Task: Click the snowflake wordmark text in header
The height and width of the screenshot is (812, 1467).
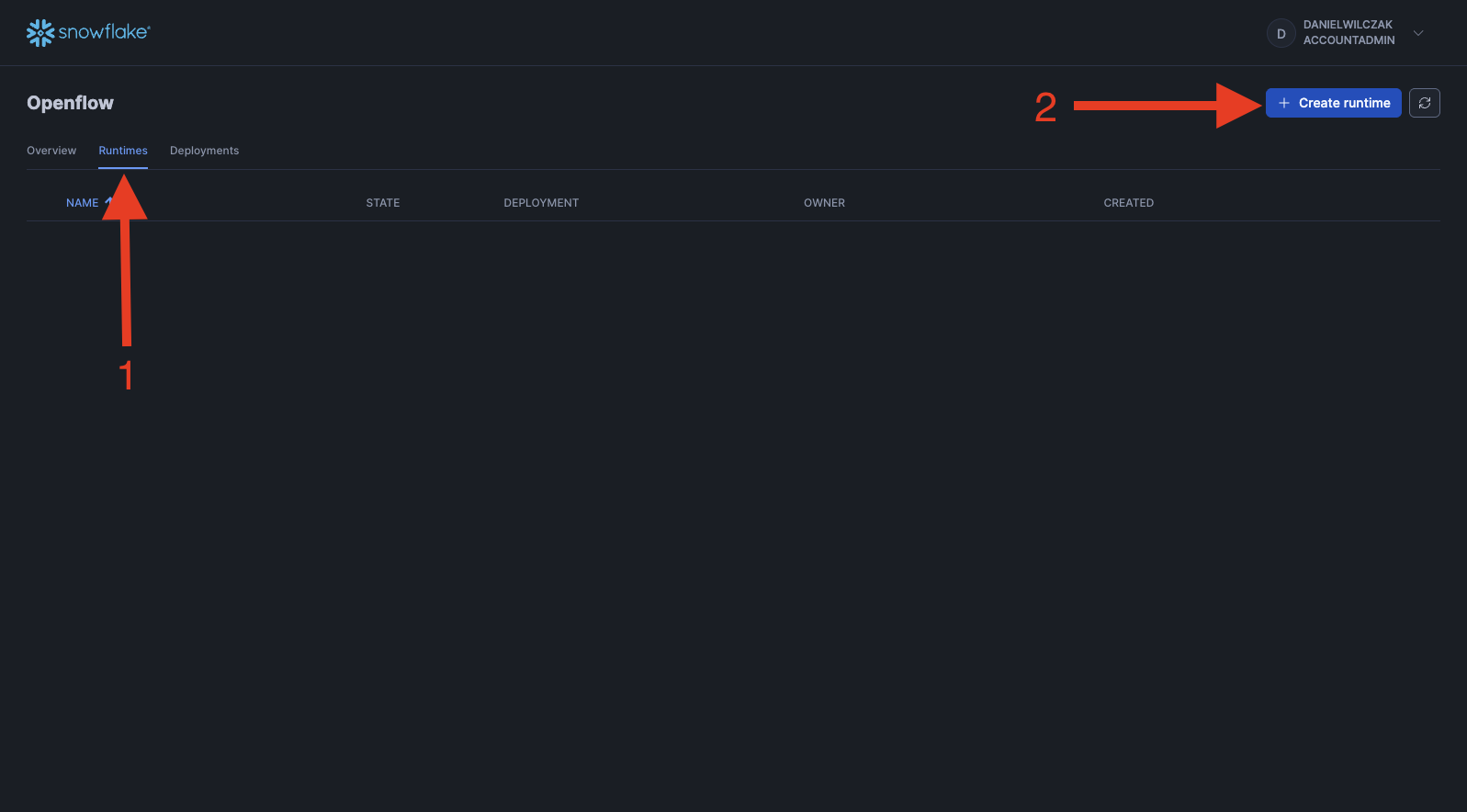Action: click(x=103, y=32)
